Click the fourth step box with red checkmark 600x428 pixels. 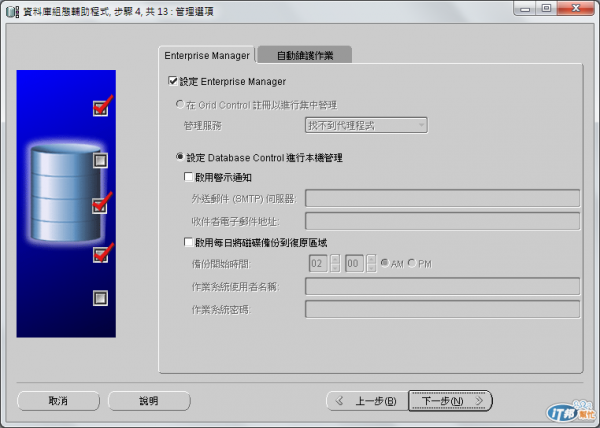[101, 255]
